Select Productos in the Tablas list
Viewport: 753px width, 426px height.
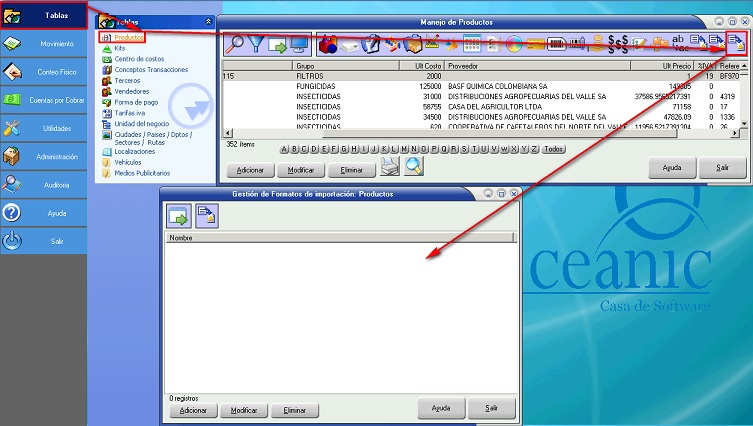129,37
